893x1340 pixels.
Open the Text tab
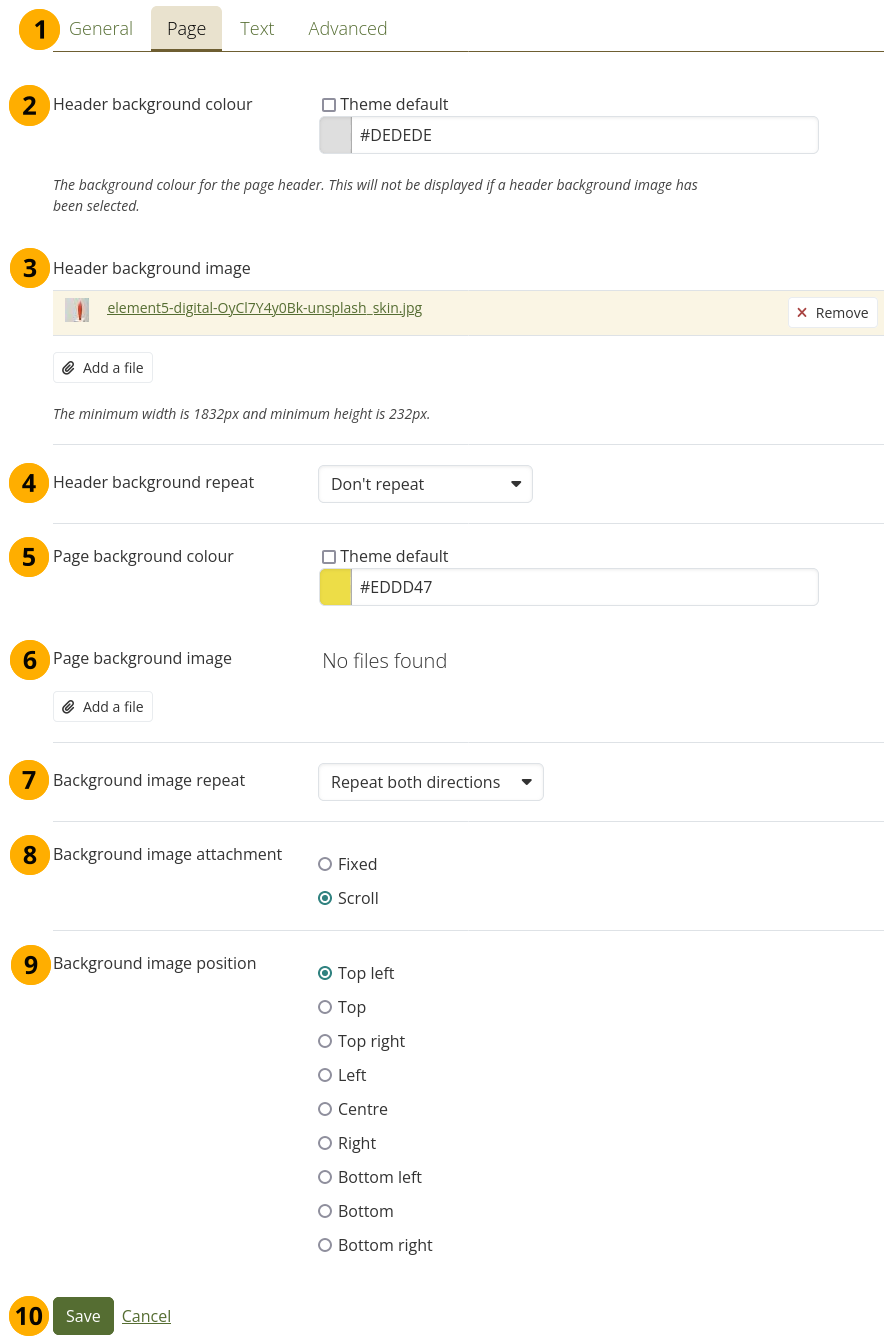(257, 29)
